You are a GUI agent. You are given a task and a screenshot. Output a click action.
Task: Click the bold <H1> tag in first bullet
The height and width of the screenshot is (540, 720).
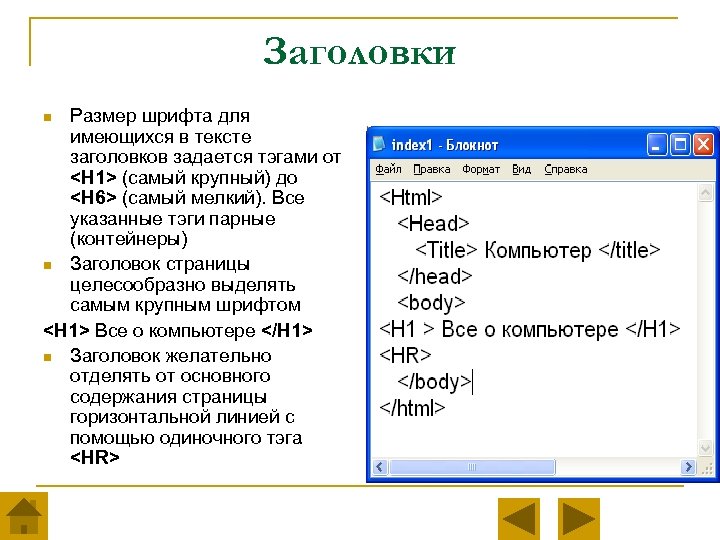[x=93, y=177]
